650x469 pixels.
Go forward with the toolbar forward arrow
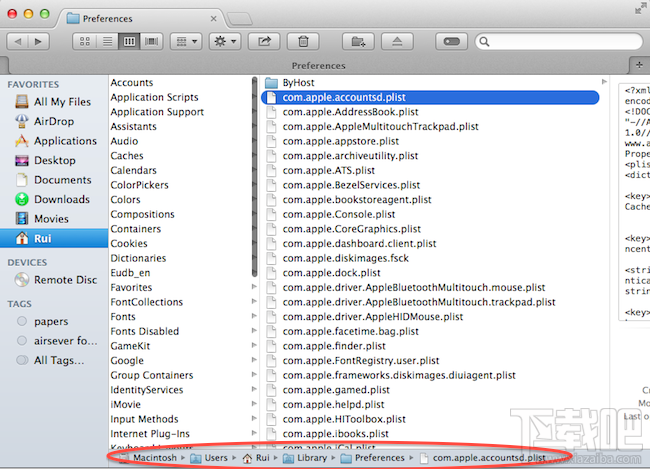pos(39,41)
